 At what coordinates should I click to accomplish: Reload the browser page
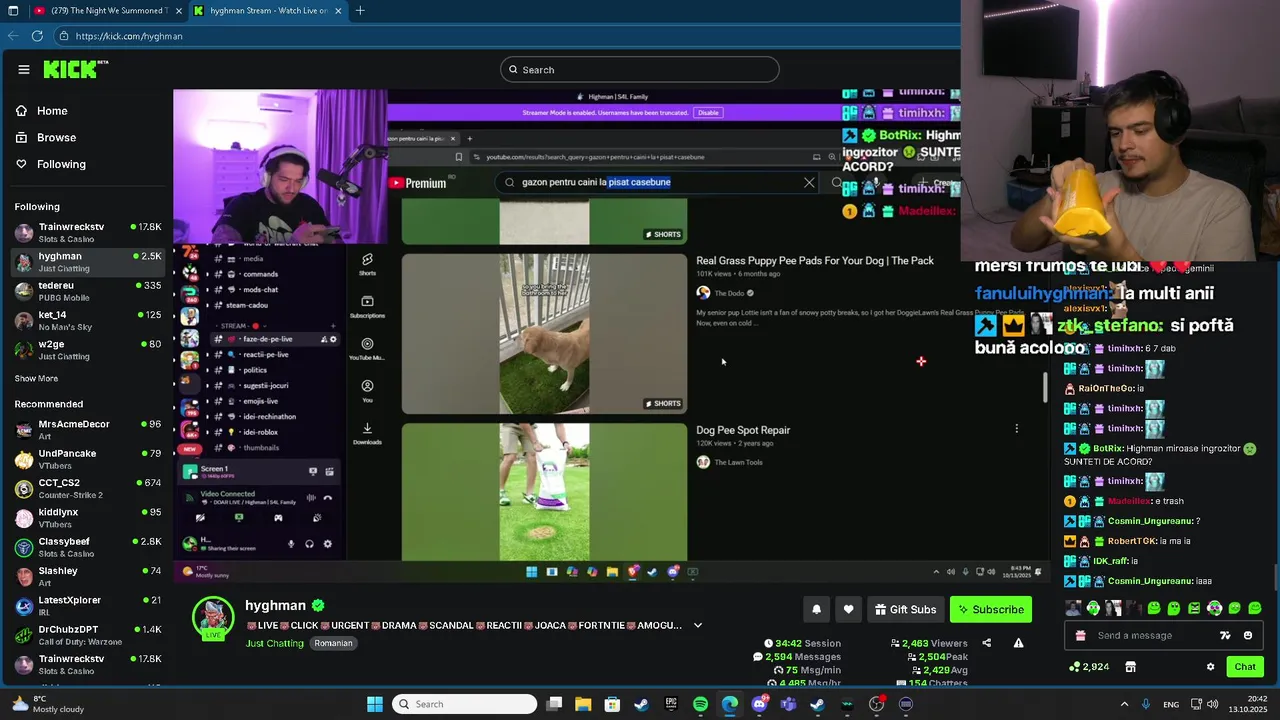pyautogui.click(x=37, y=36)
